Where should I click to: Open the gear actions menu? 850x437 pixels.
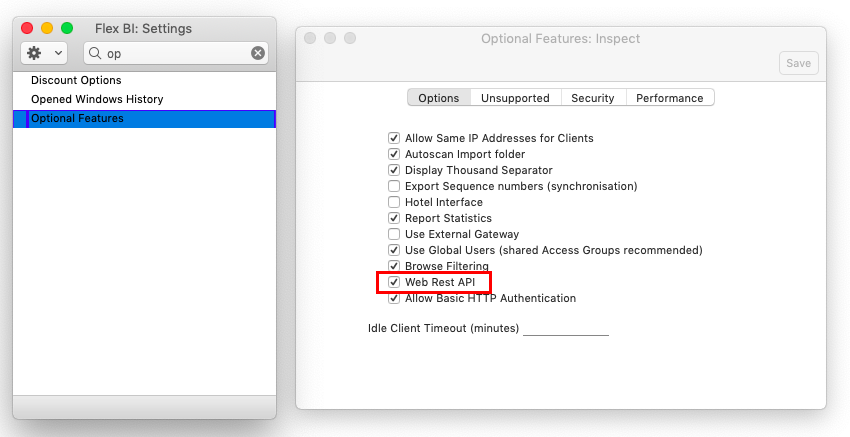(43, 53)
